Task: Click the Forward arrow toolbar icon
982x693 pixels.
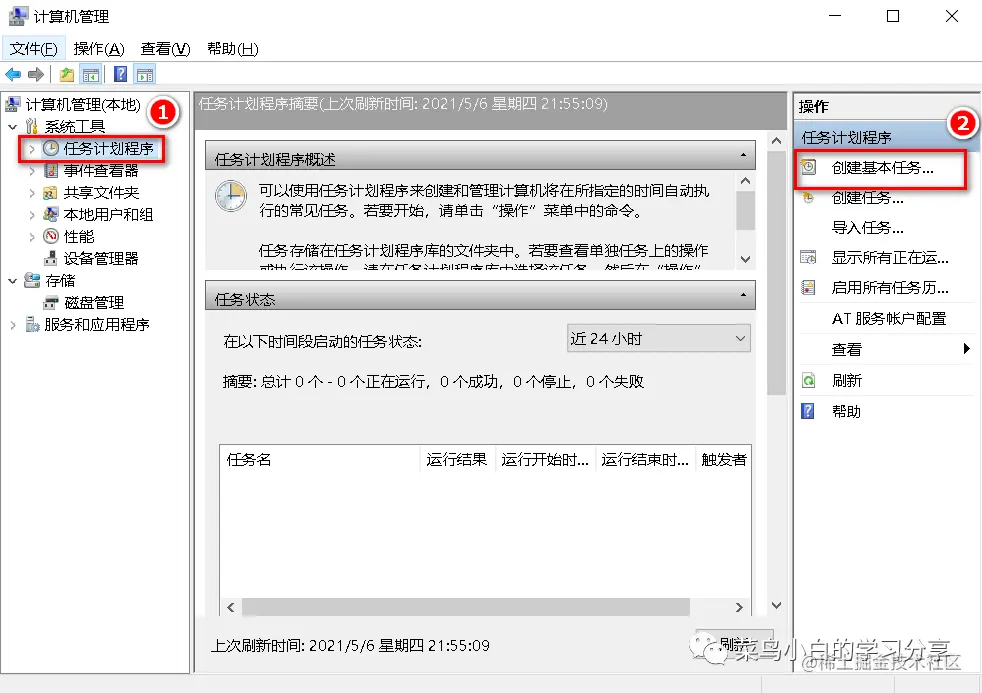Action: (x=36, y=74)
